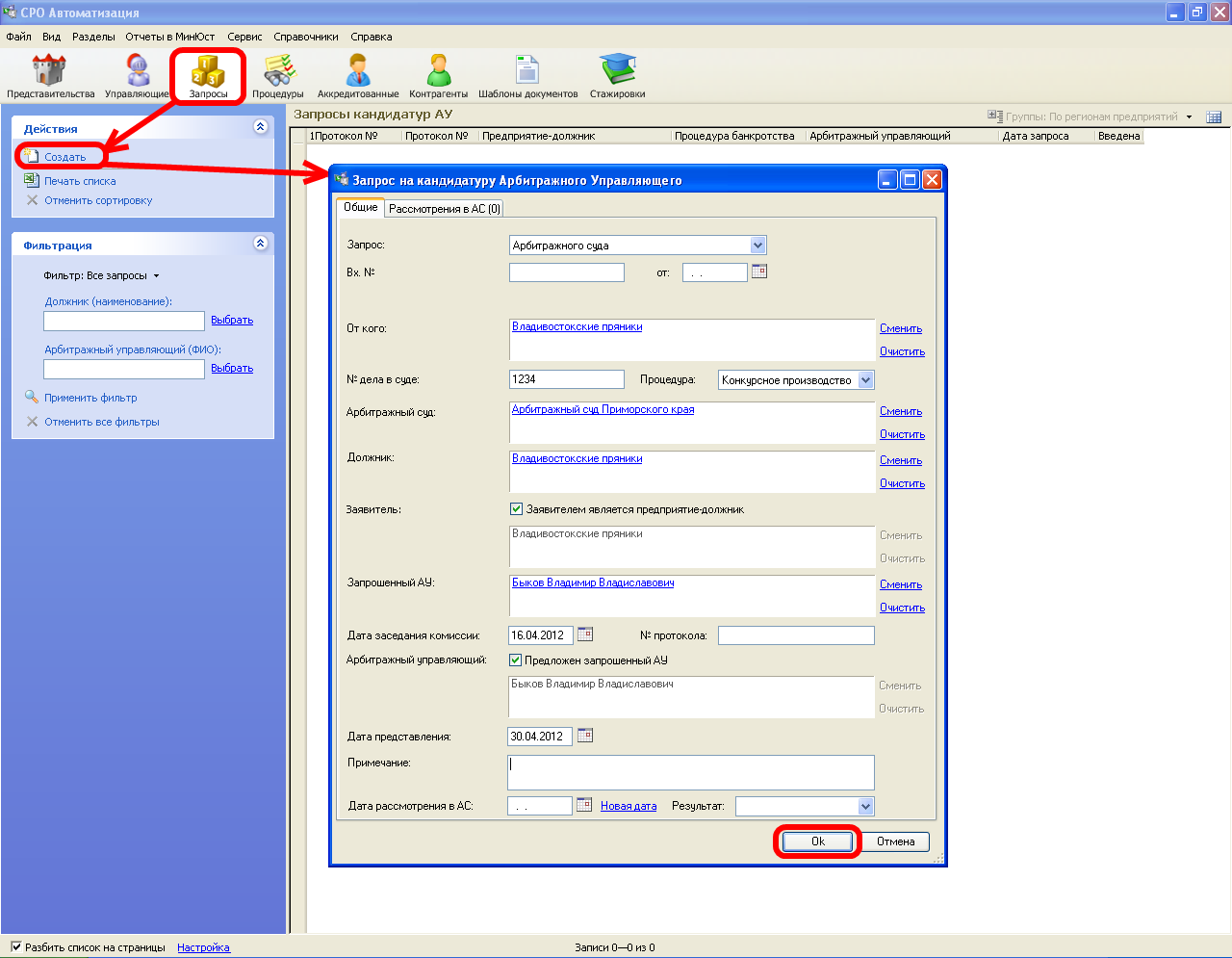The image size is (1232, 958).
Task: Click the Процедуры toolbar icon
Action: (278, 75)
